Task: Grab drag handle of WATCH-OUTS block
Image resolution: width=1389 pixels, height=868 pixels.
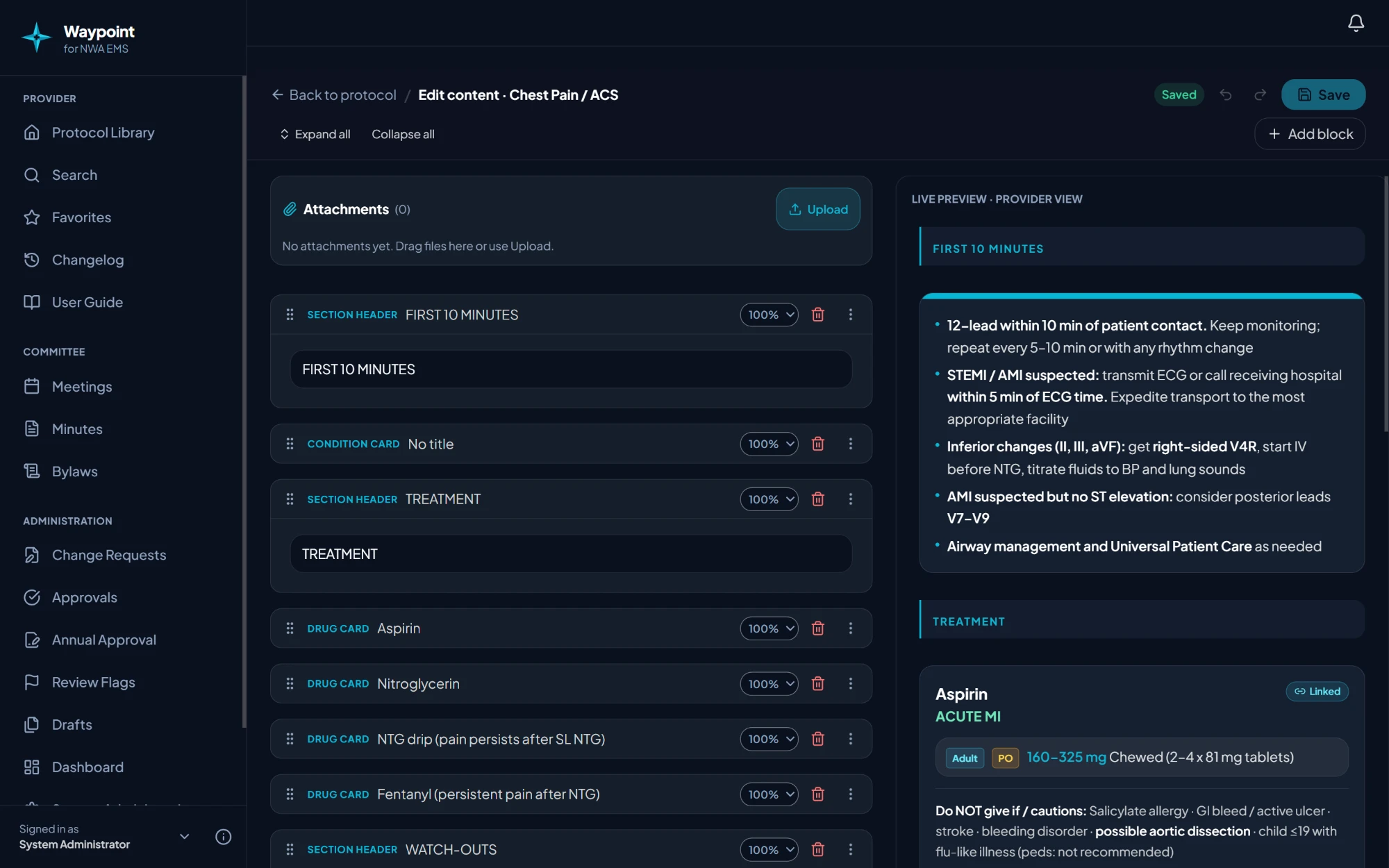Action: 290,850
